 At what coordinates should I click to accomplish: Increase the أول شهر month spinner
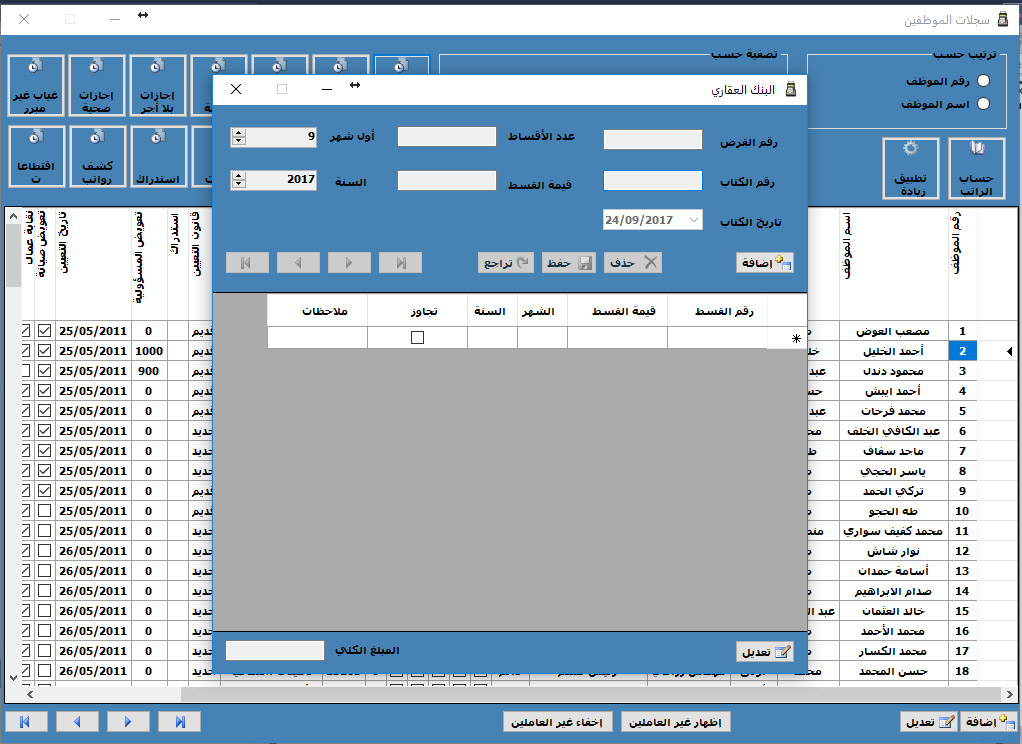coord(238,132)
